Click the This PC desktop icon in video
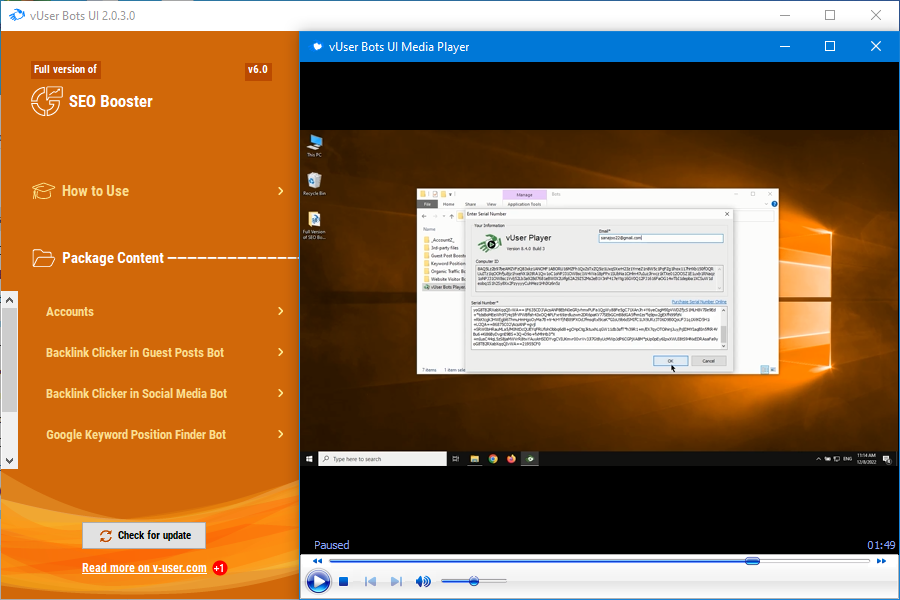Image resolution: width=900 pixels, height=600 pixels. pyautogui.click(x=315, y=145)
